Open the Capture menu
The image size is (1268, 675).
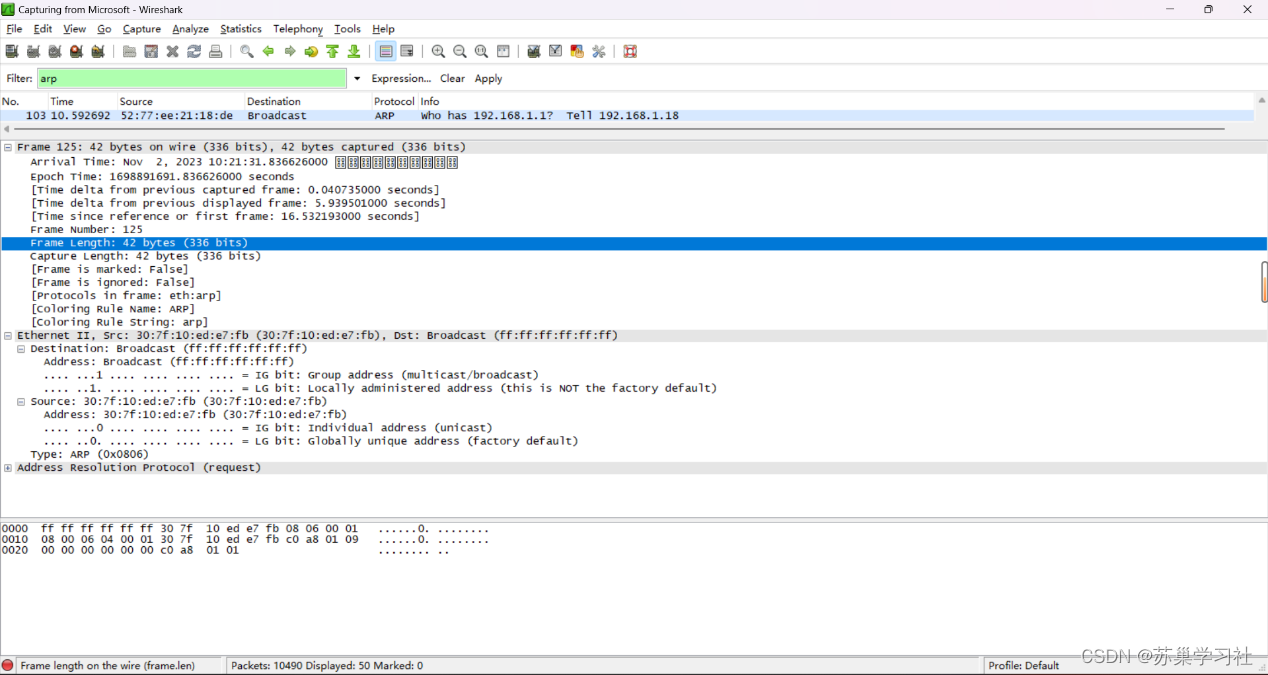[142, 29]
